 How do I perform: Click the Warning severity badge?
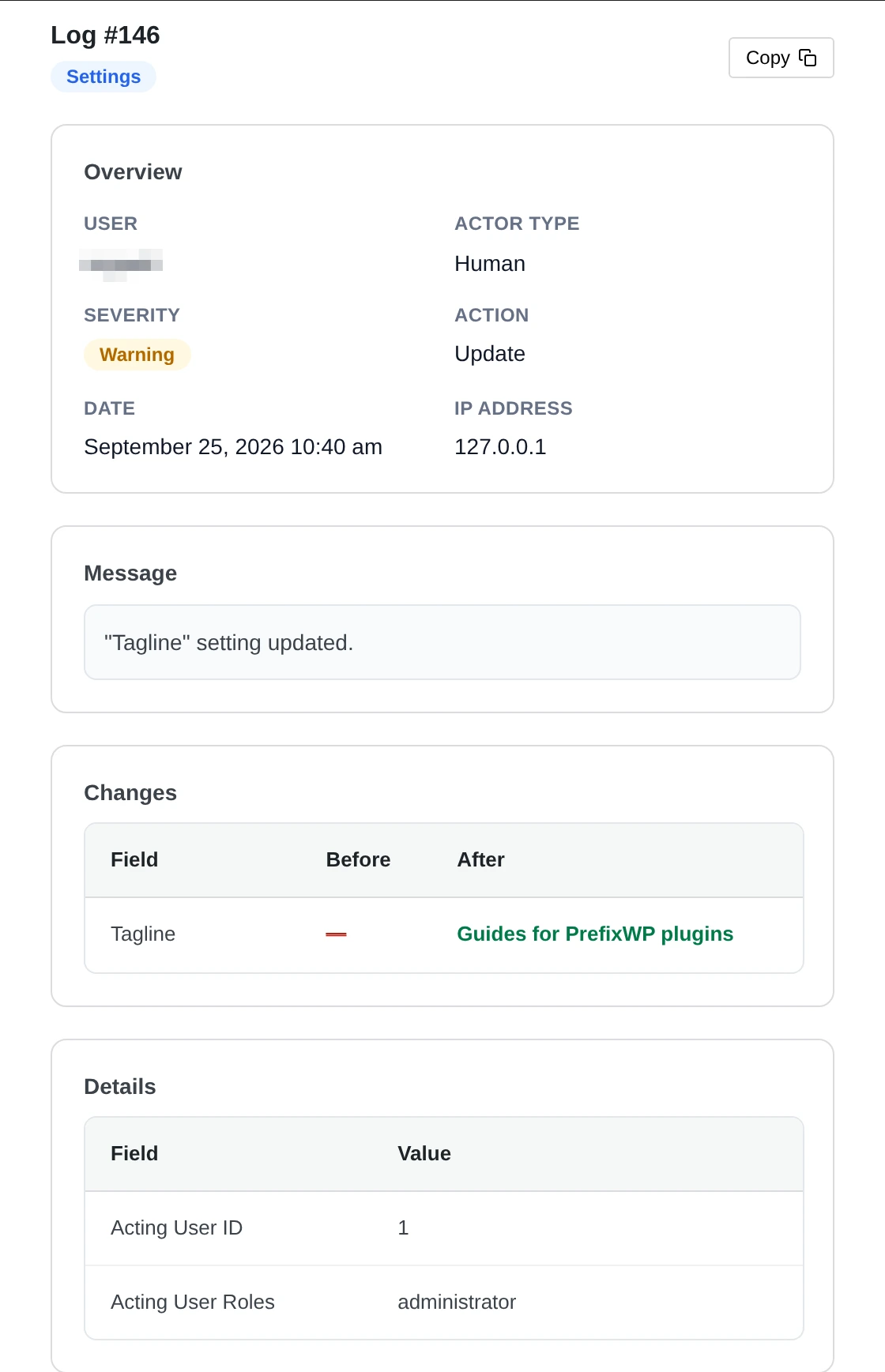coord(137,355)
